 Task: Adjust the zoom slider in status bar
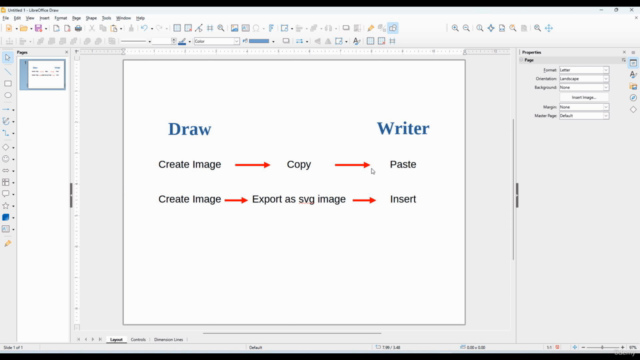(x=602, y=347)
